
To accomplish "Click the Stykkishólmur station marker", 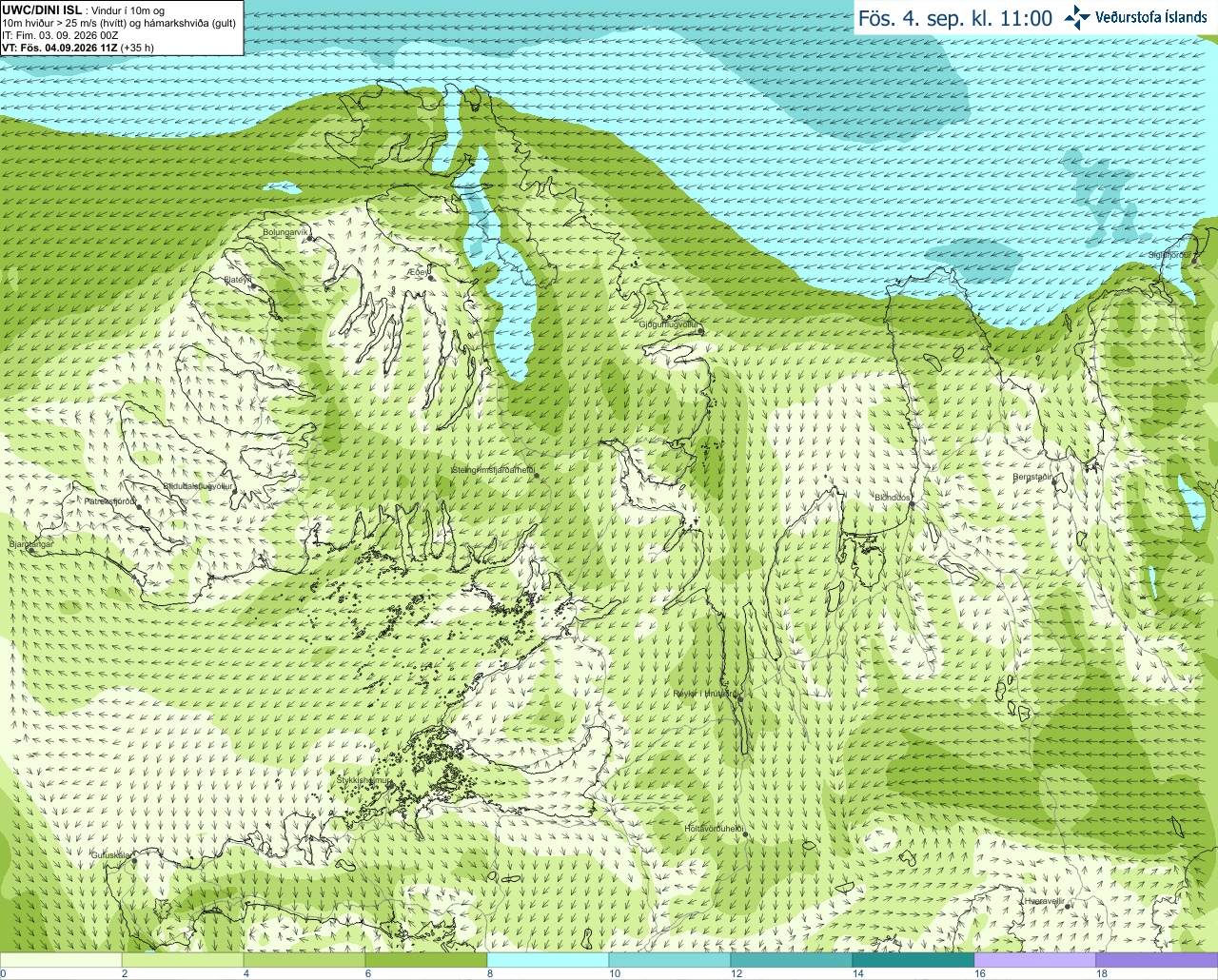I will pos(391,786).
